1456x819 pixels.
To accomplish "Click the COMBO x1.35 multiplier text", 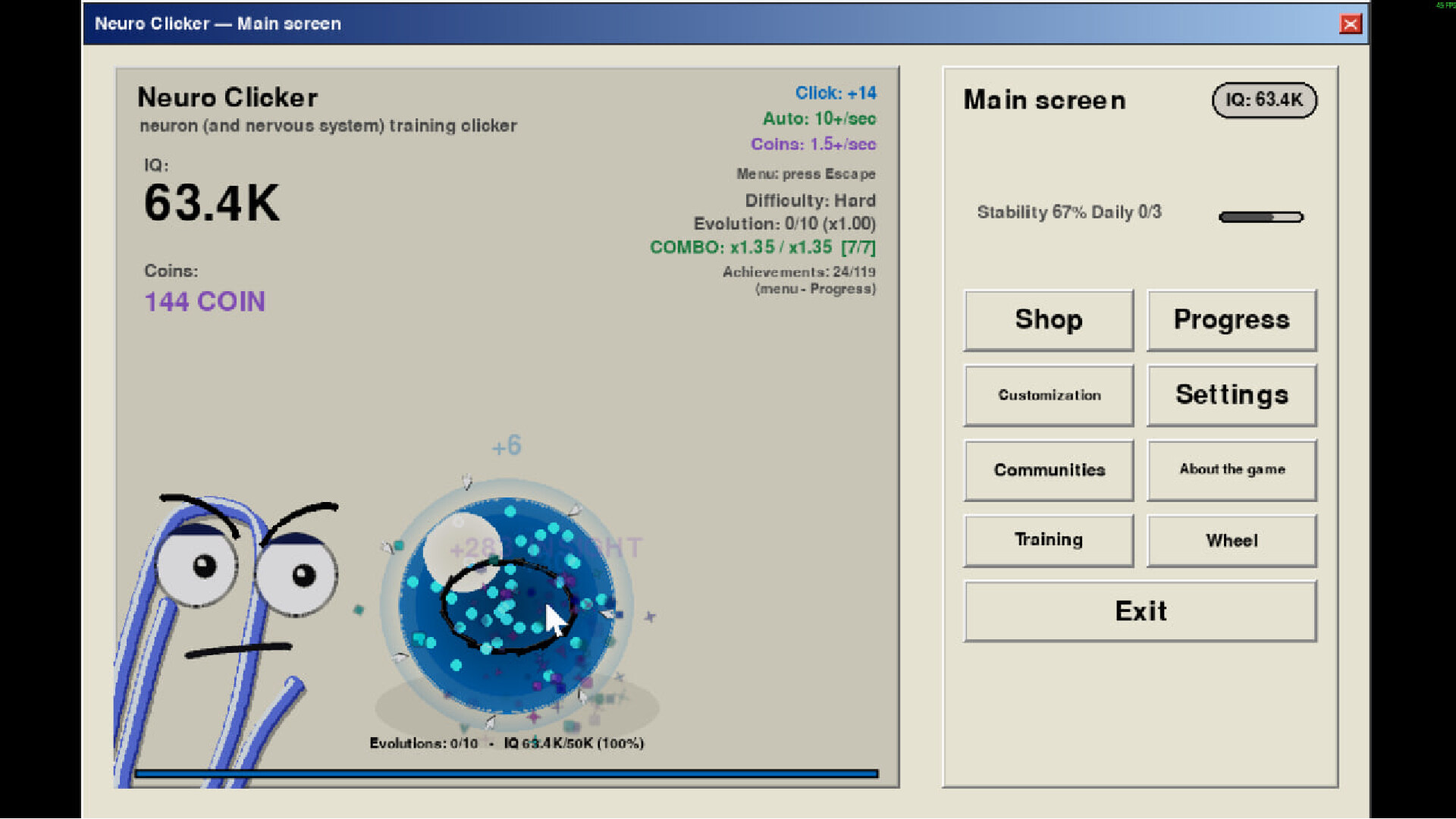I will pos(763,246).
